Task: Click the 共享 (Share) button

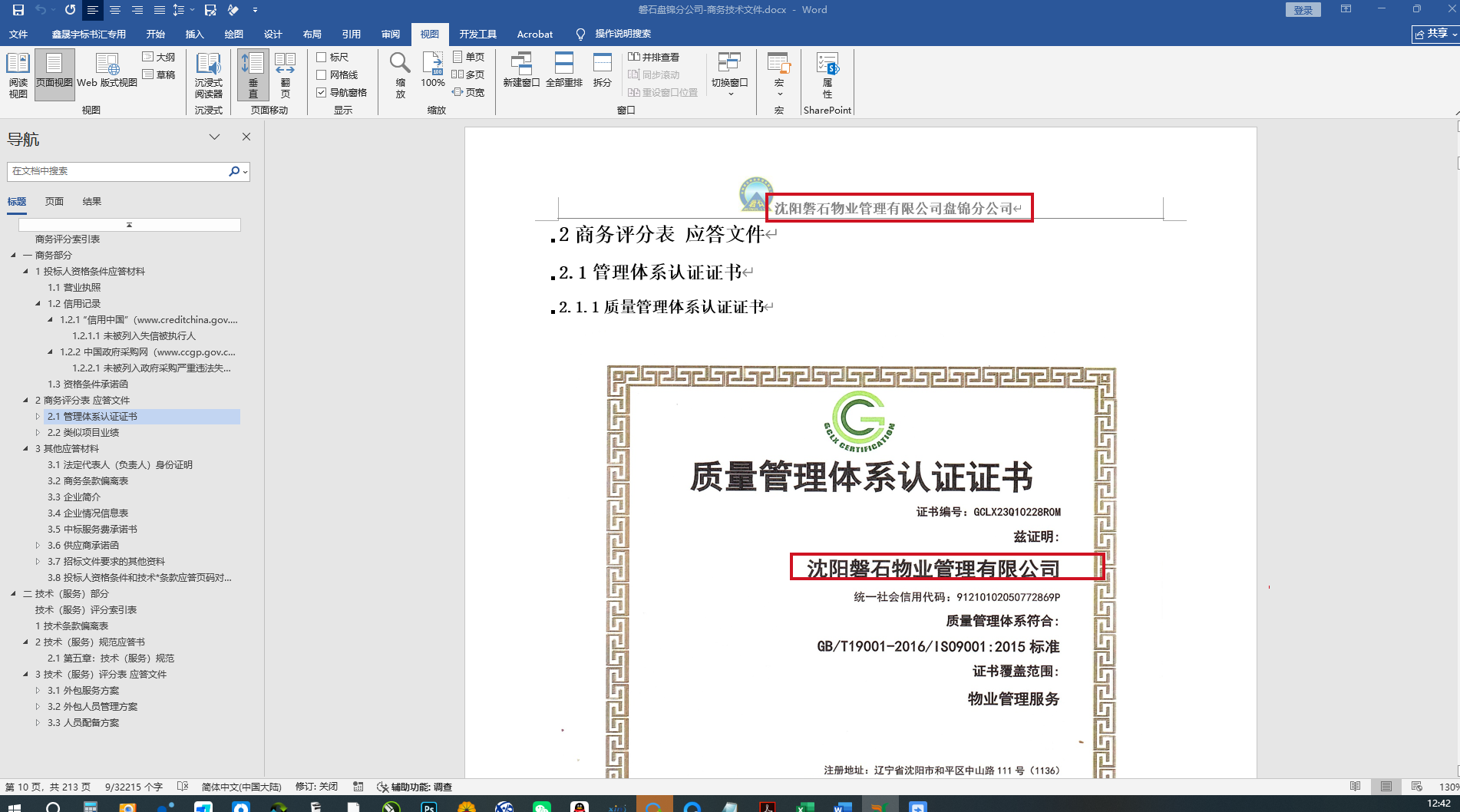Action: click(1435, 34)
